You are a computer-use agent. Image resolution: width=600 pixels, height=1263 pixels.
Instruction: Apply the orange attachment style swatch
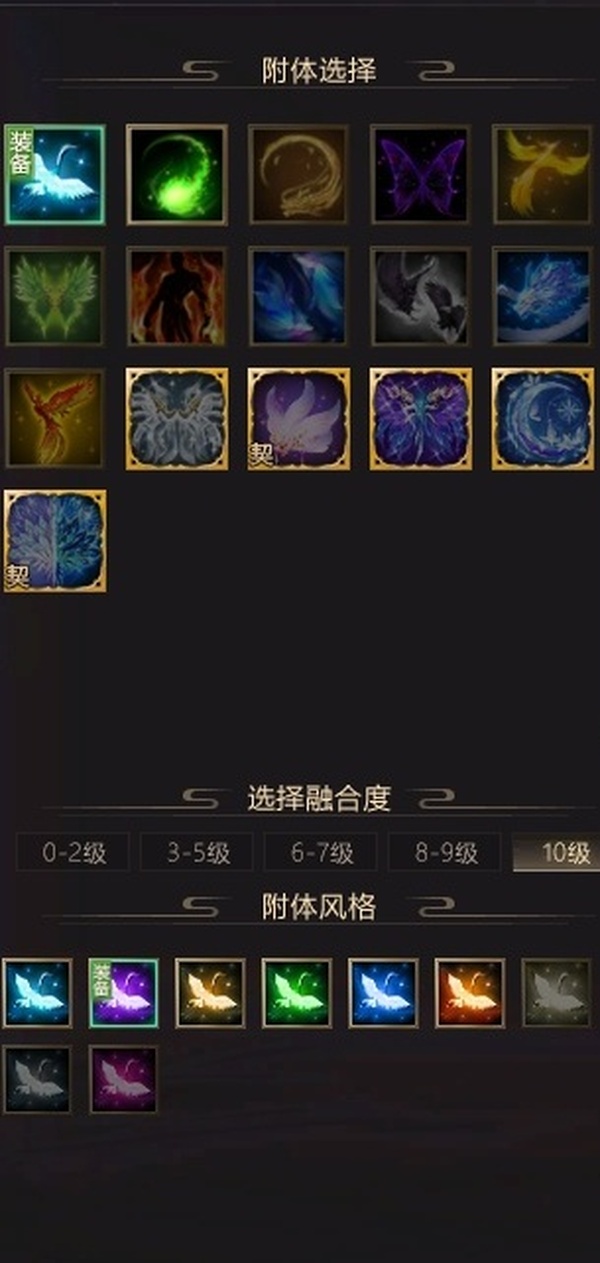tap(469, 993)
